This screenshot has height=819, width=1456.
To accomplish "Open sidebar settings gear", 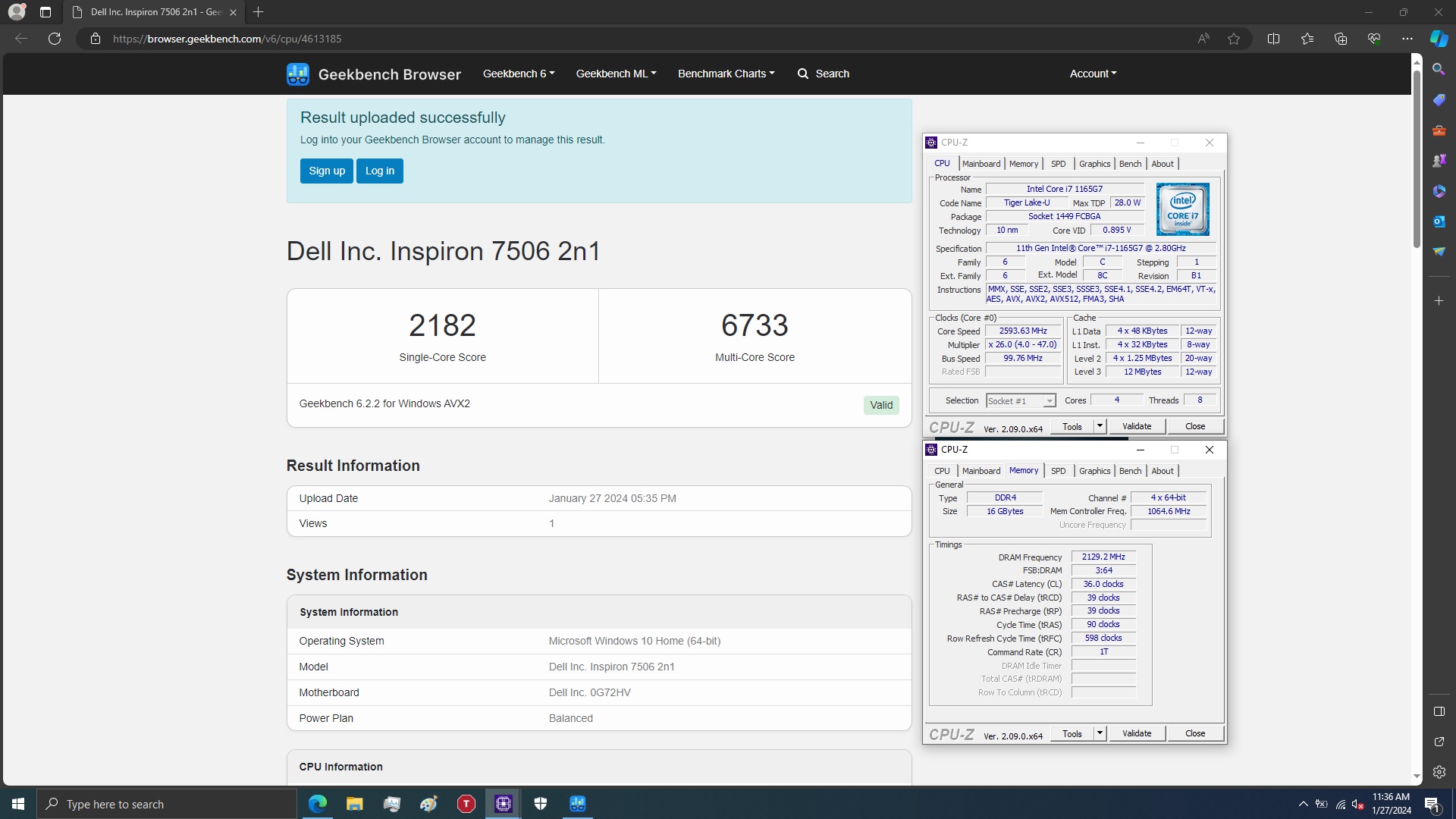I will [x=1439, y=772].
